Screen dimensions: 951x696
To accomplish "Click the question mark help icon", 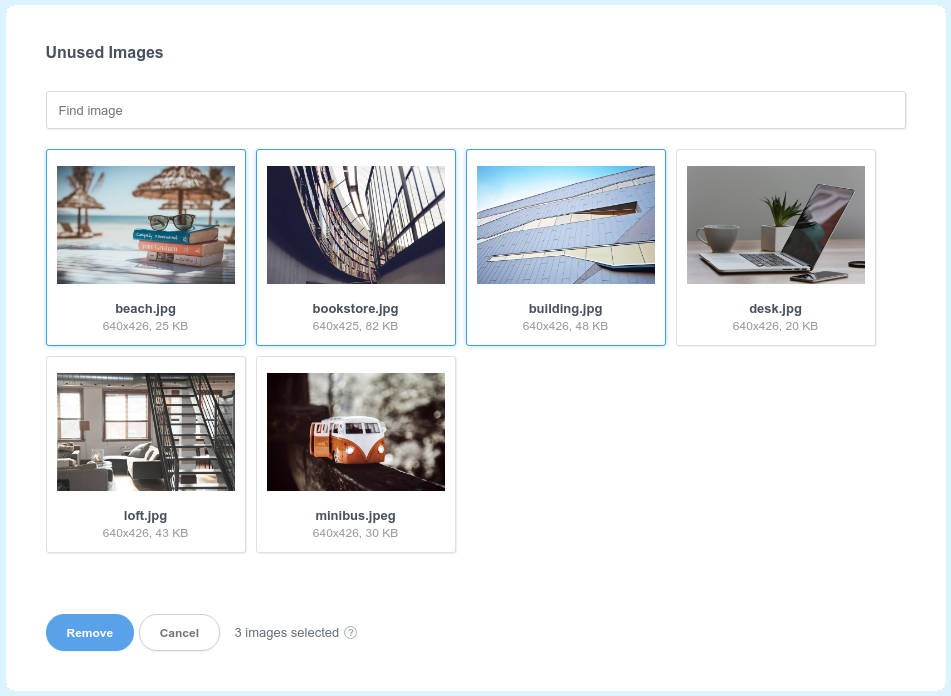I will click(349, 633).
